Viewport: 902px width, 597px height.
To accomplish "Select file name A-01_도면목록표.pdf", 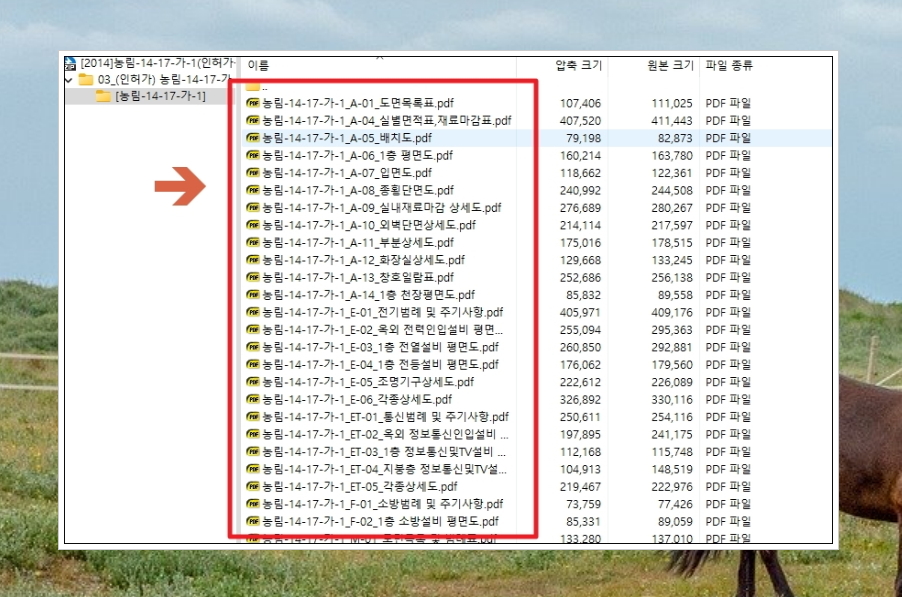I will tap(358, 104).
